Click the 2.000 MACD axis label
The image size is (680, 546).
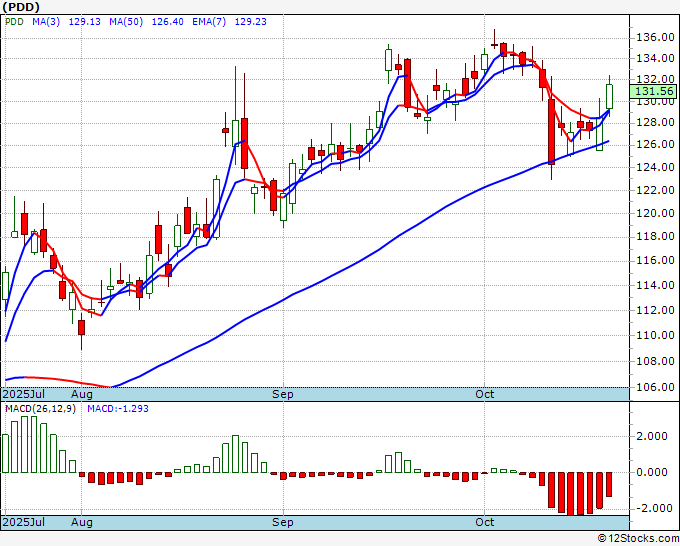pos(651,436)
